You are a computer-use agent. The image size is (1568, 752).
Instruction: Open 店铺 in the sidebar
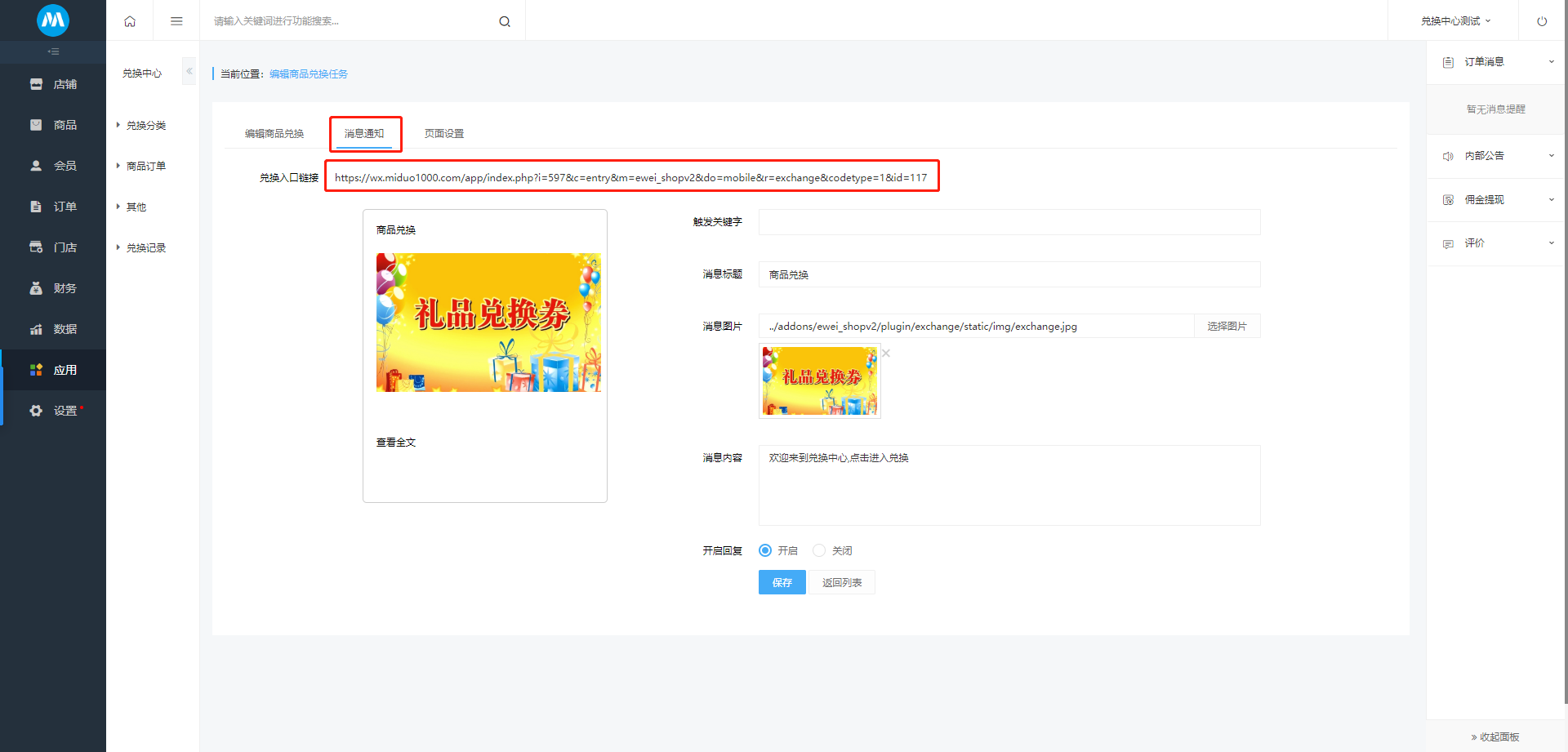[x=53, y=84]
